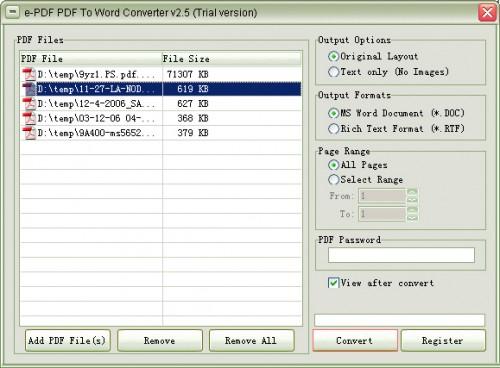
Task: Click the Register button
Action: click(443, 341)
